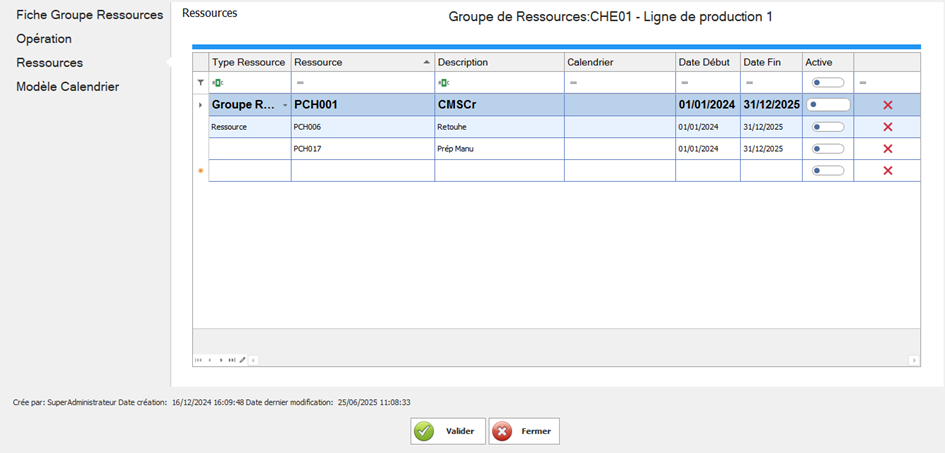Click the filter funnel icon in grid
945x453 pixels.
[x=200, y=82]
